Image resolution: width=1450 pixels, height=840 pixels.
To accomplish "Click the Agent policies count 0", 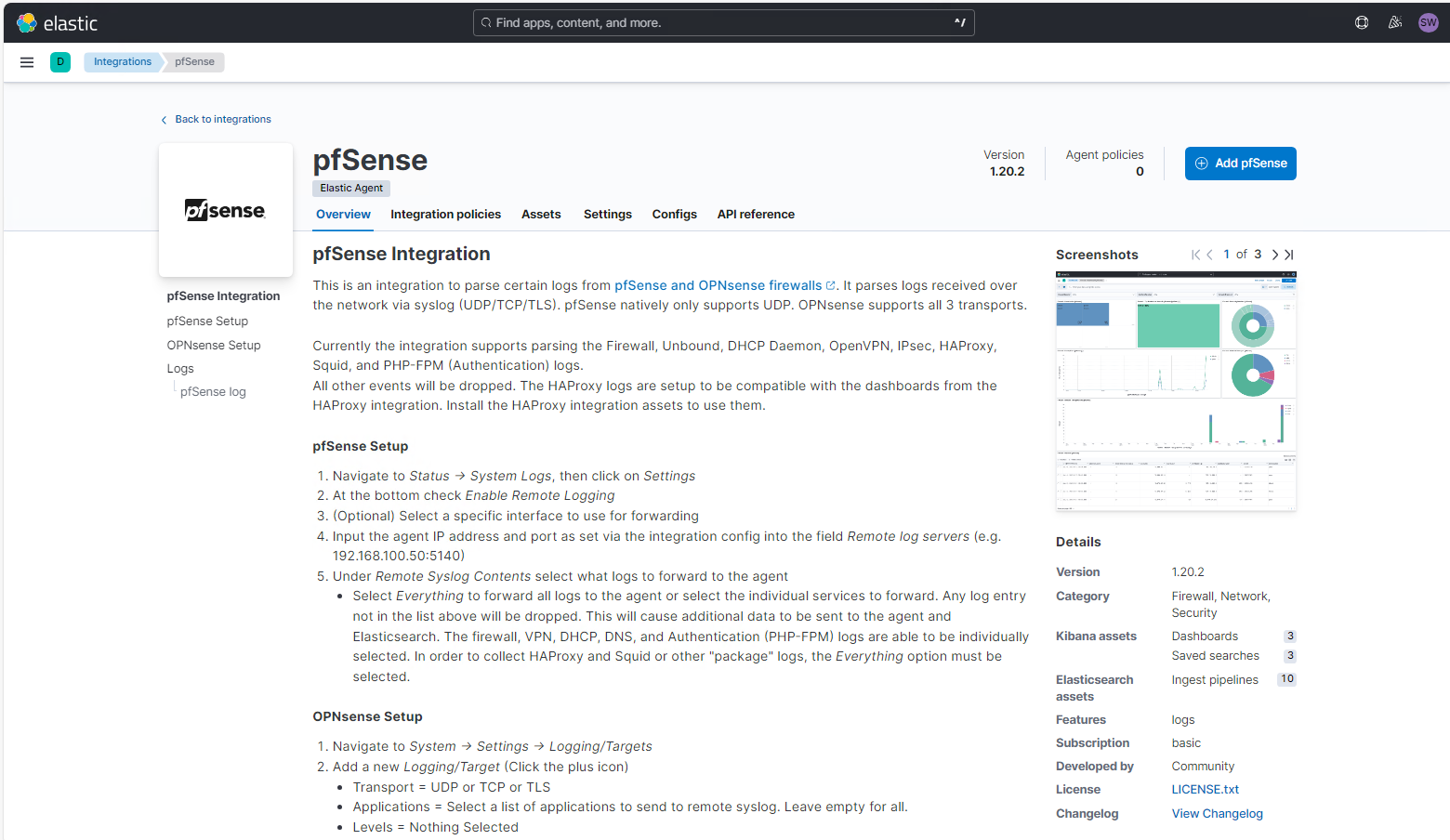I will [1140, 172].
